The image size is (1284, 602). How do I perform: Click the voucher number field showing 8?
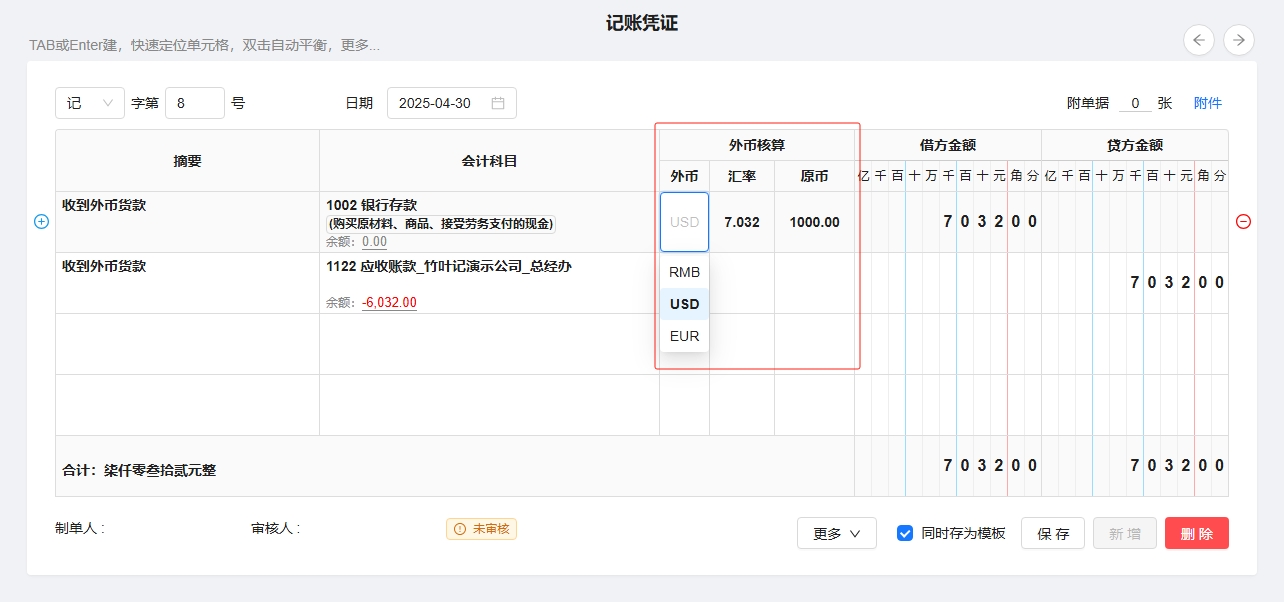pos(194,103)
